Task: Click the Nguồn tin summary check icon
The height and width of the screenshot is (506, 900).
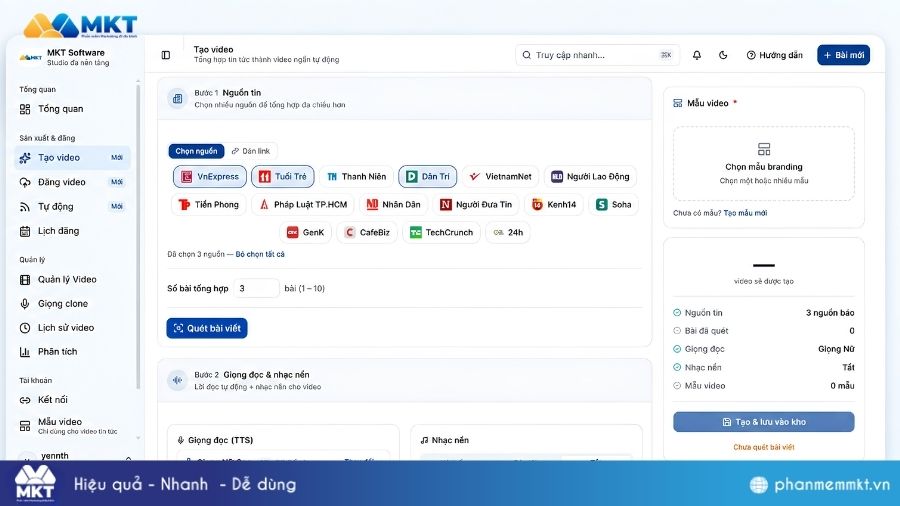Action: click(x=677, y=313)
